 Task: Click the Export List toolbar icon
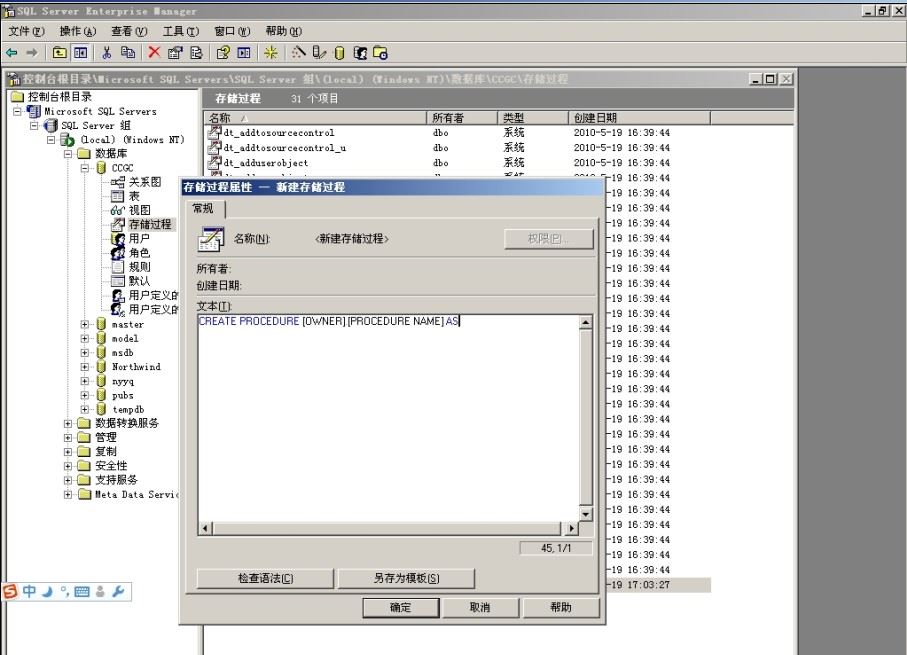point(196,53)
